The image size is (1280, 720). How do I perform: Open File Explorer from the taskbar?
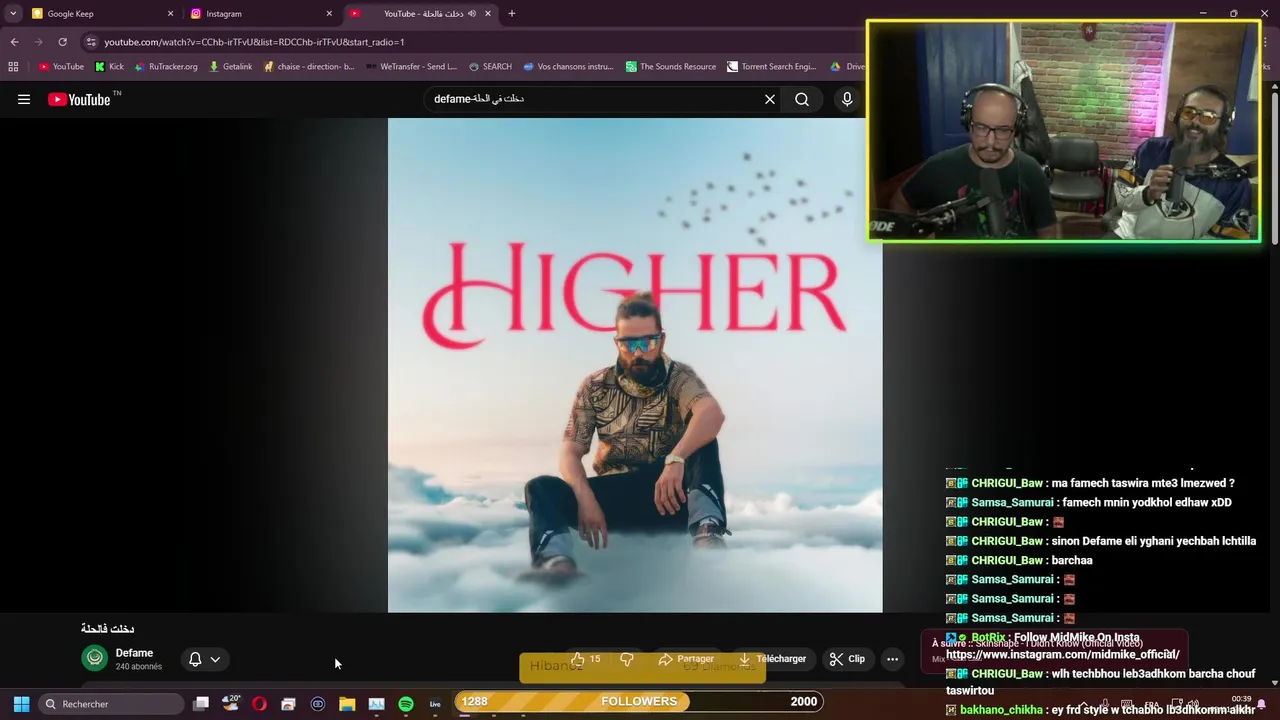(347, 704)
